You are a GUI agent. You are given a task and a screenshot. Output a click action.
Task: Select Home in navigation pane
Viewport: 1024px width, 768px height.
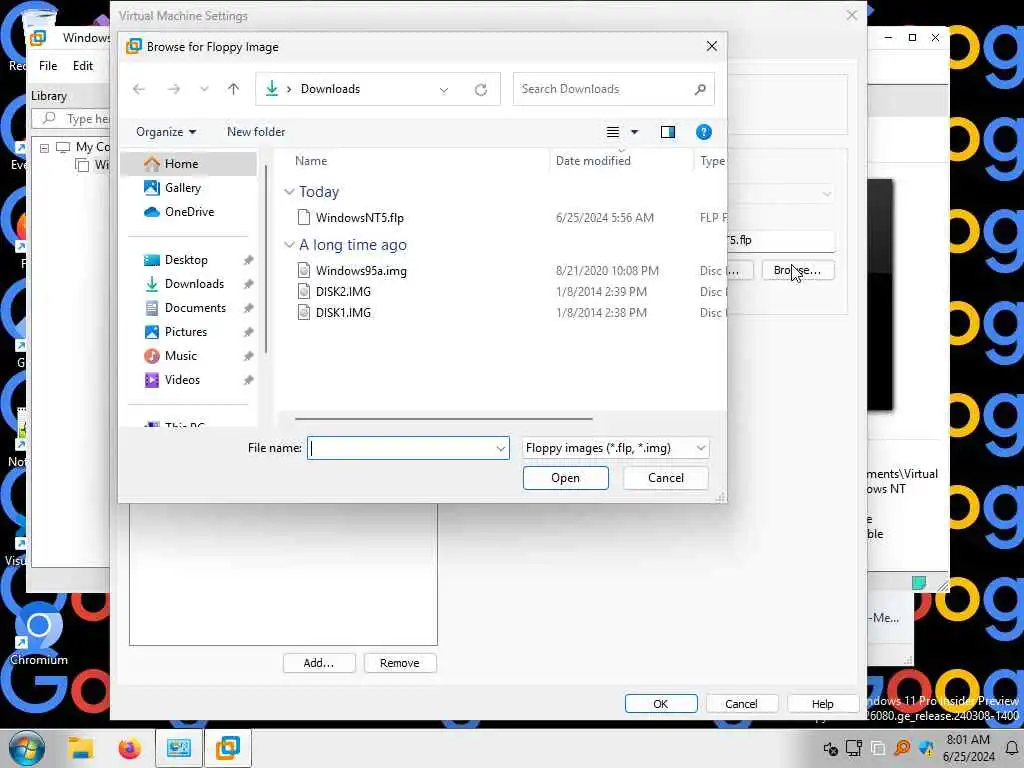[x=188, y=164]
